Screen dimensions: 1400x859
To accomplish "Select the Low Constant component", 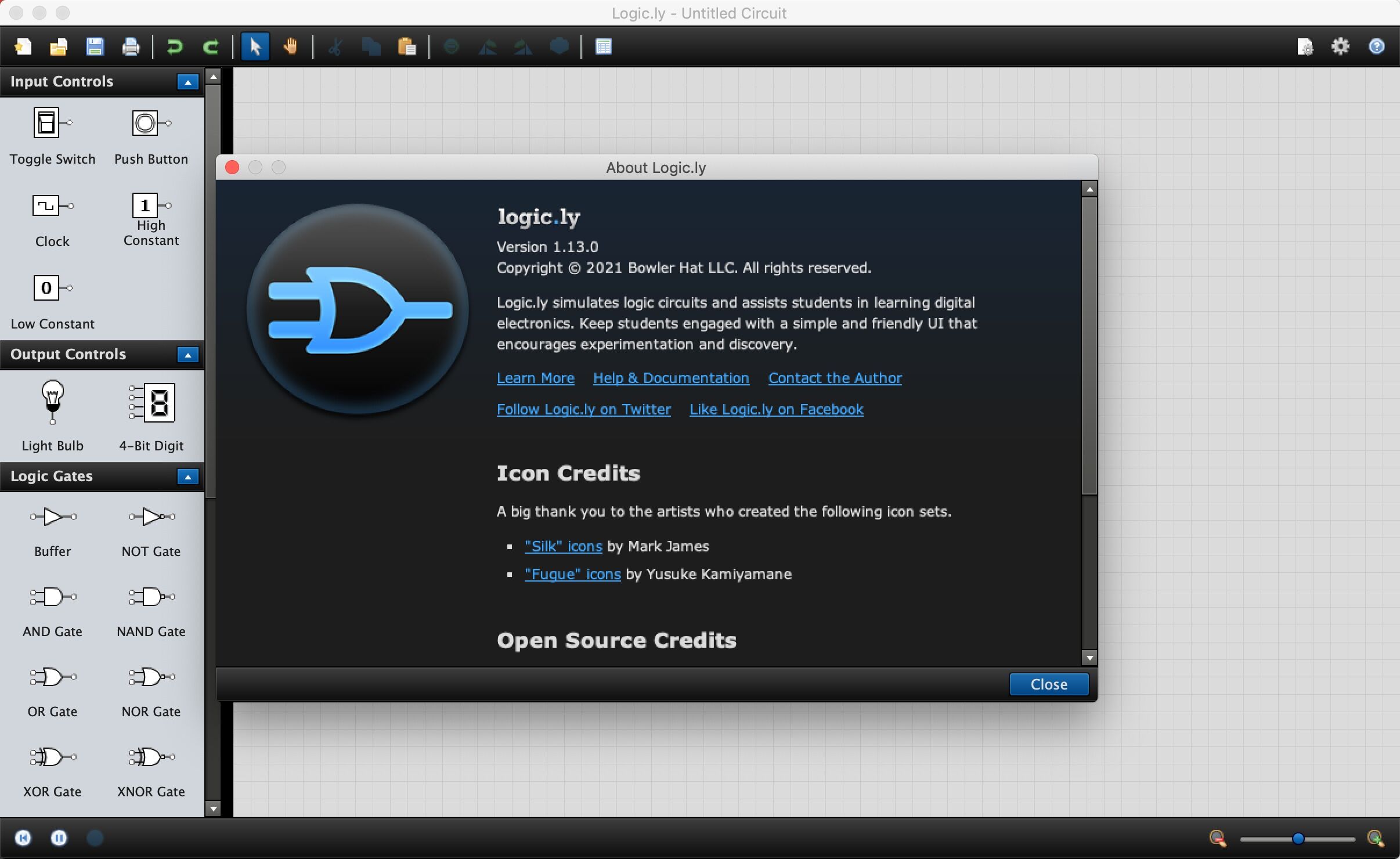I will (x=52, y=303).
